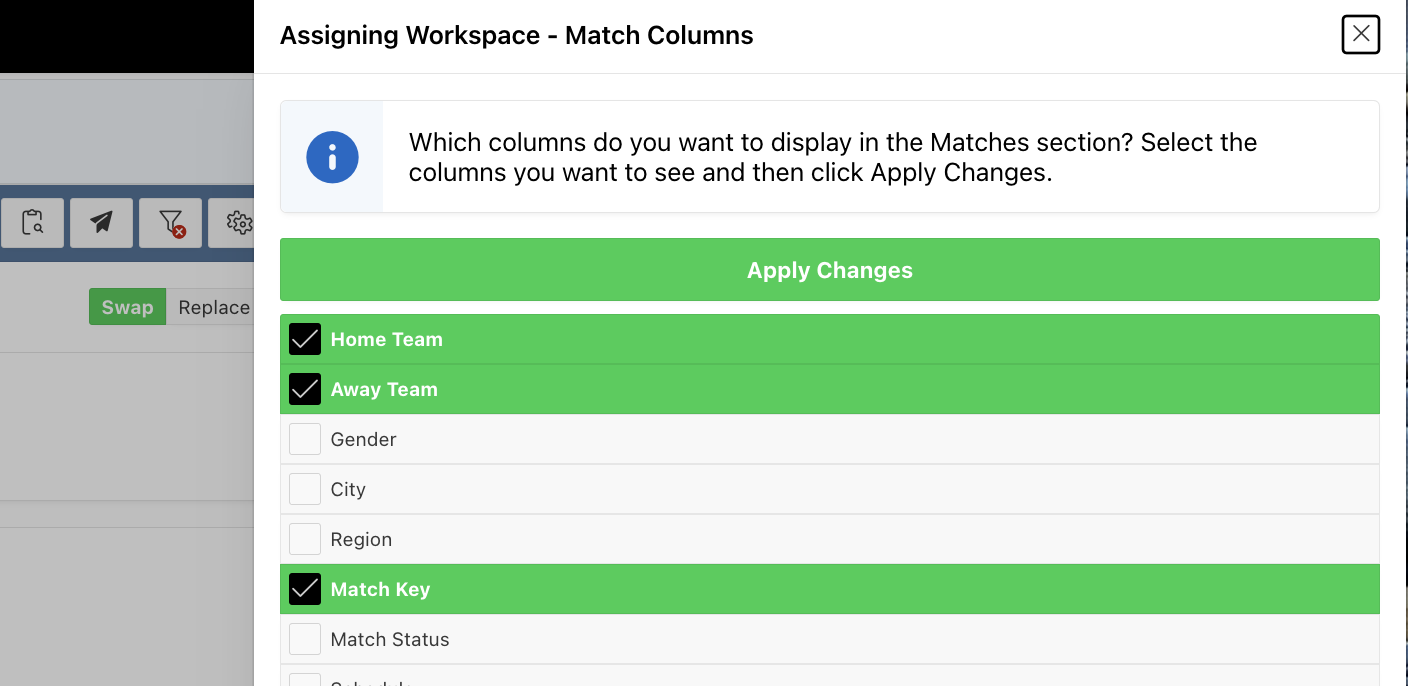
Task: Tick the City column checkbox
Action: click(x=305, y=490)
